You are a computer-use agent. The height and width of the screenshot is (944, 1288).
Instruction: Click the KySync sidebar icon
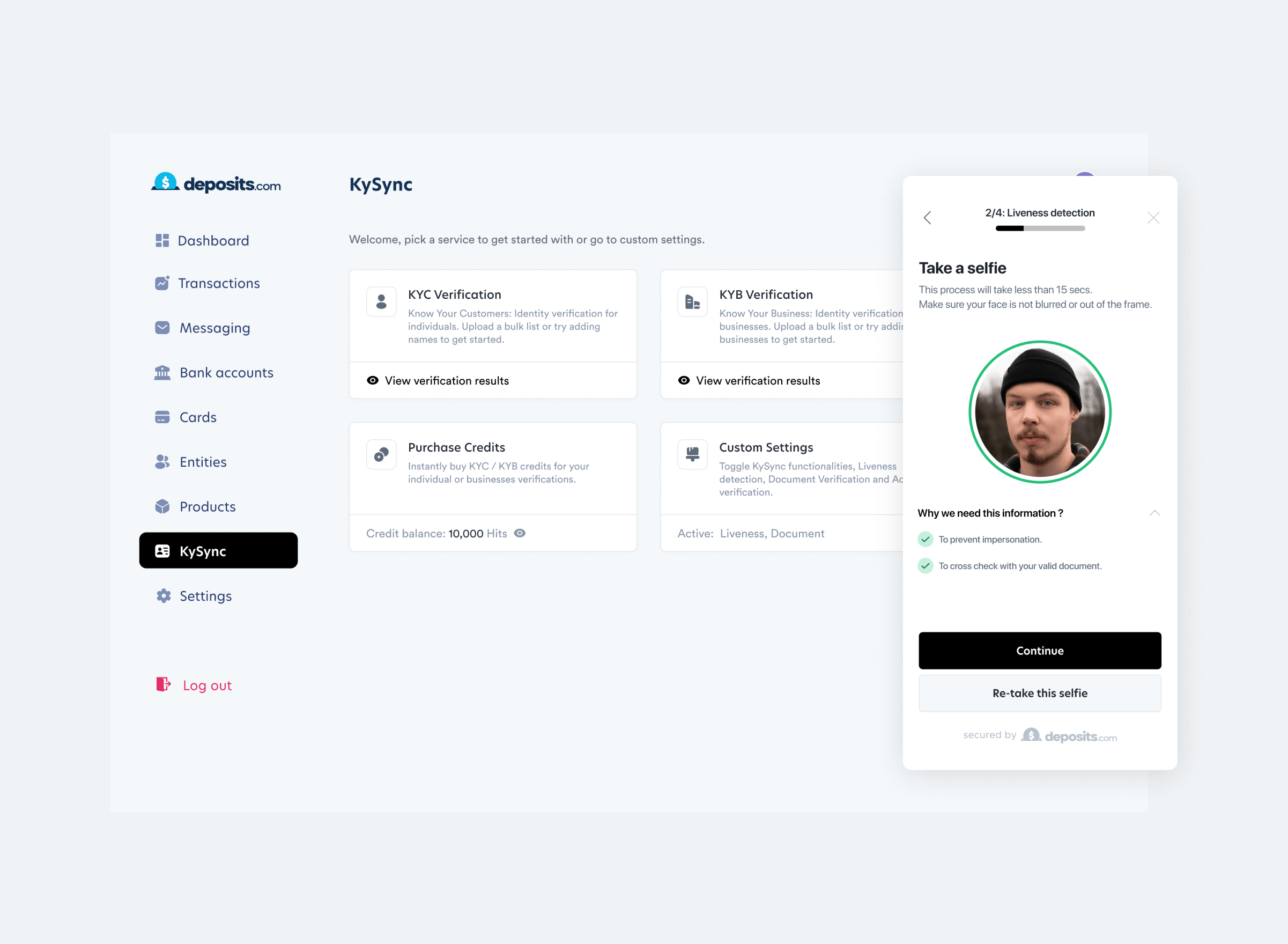point(162,550)
